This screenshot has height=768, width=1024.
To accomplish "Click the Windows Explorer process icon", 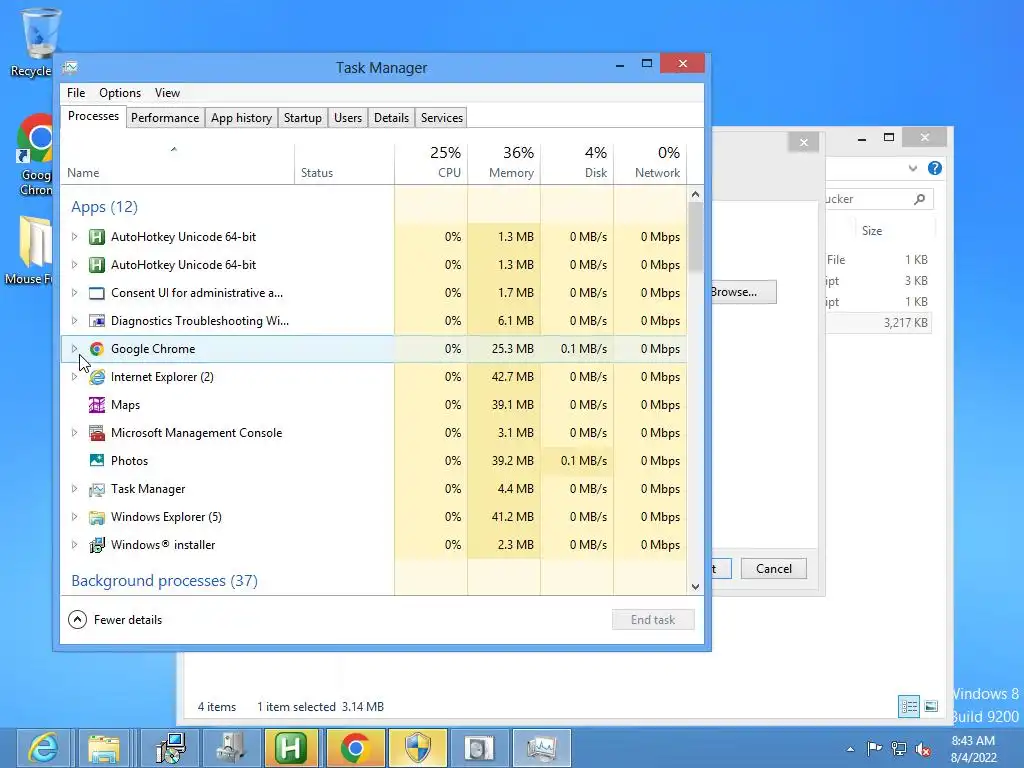I will click(x=97, y=517).
